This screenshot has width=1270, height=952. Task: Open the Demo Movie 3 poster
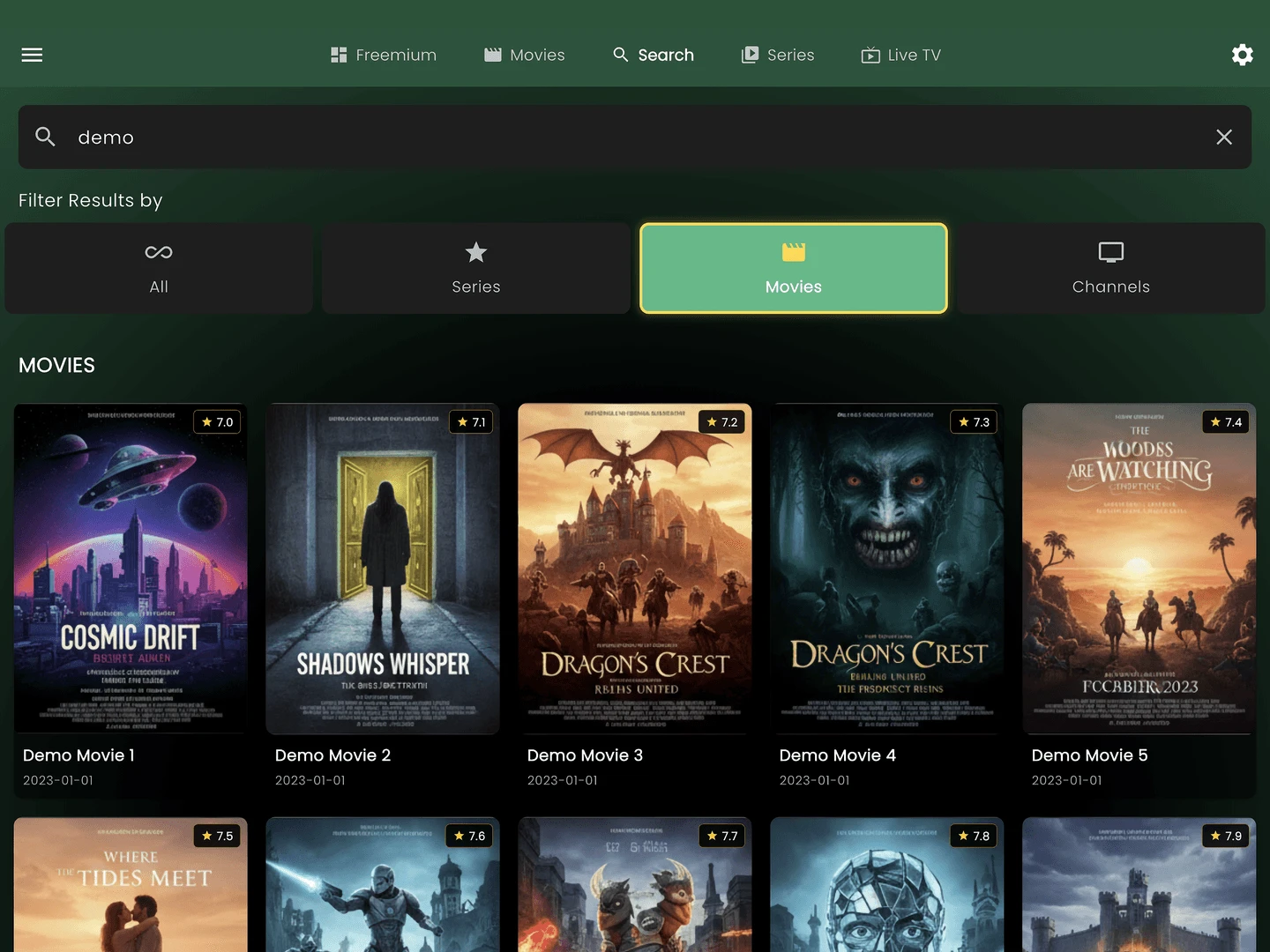point(635,569)
